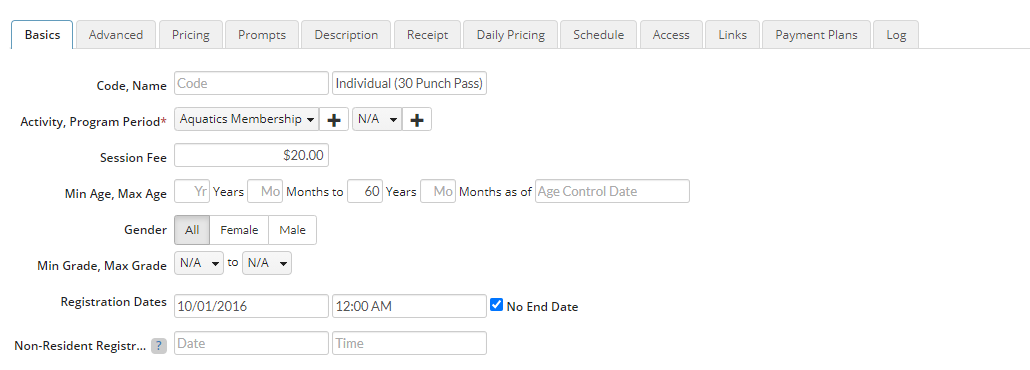The height and width of the screenshot is (370, 1030).
Task: Click the Min Age Months field
Action: tap(265, 191)
